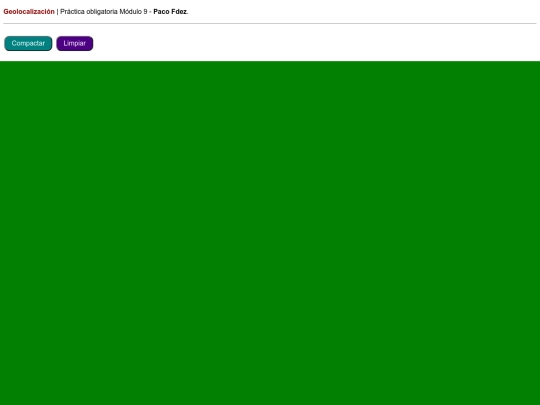Click the Paco Fdez. author name

(x=171, y=12)
